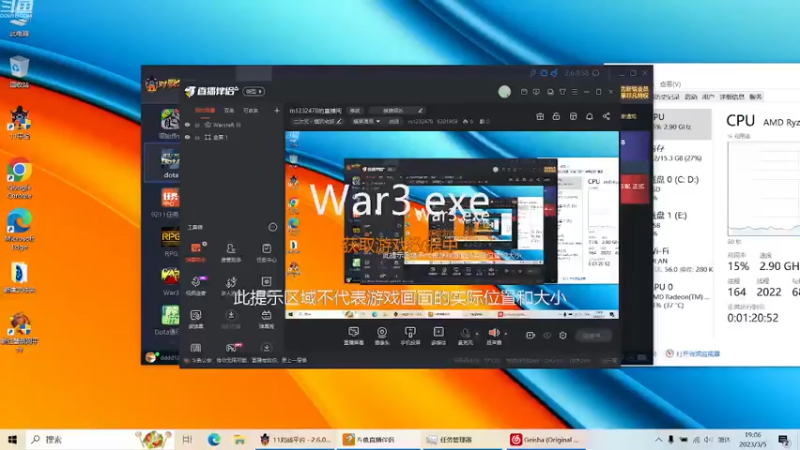Click the user avatar in live companion
800x450 pixels.
coord(505,91)
